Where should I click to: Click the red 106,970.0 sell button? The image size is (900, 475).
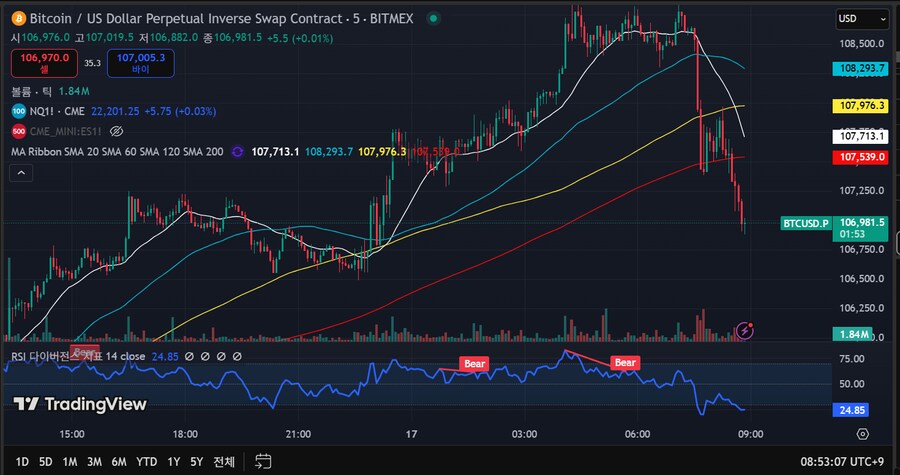[45, 63]
